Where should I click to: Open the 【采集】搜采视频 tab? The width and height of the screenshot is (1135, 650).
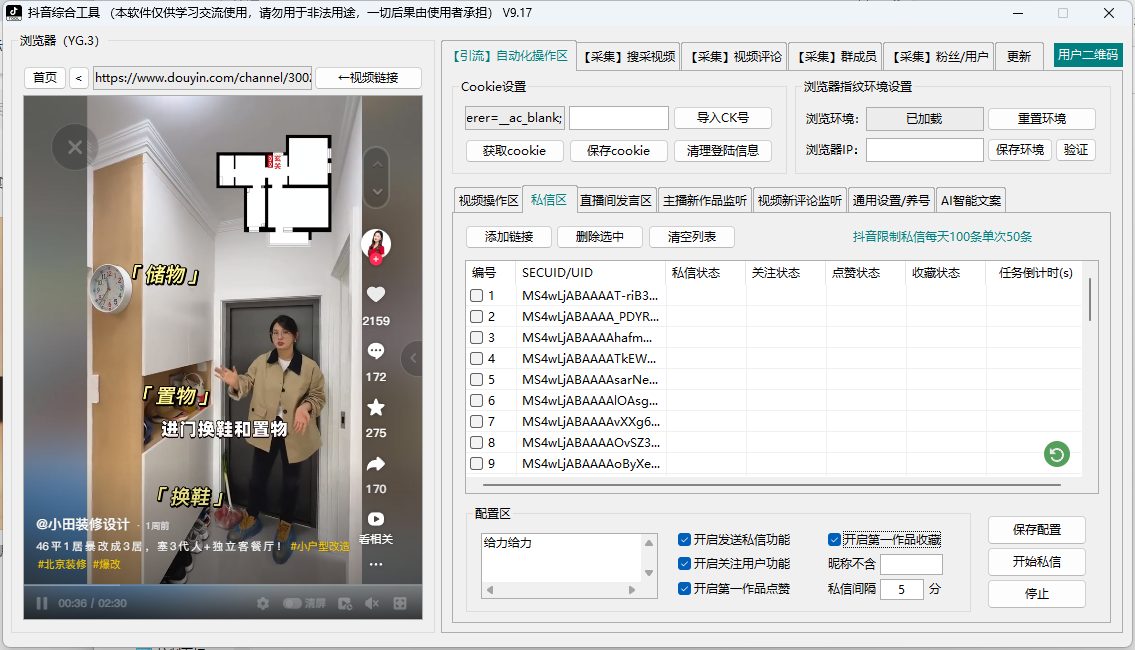[629, 56]
